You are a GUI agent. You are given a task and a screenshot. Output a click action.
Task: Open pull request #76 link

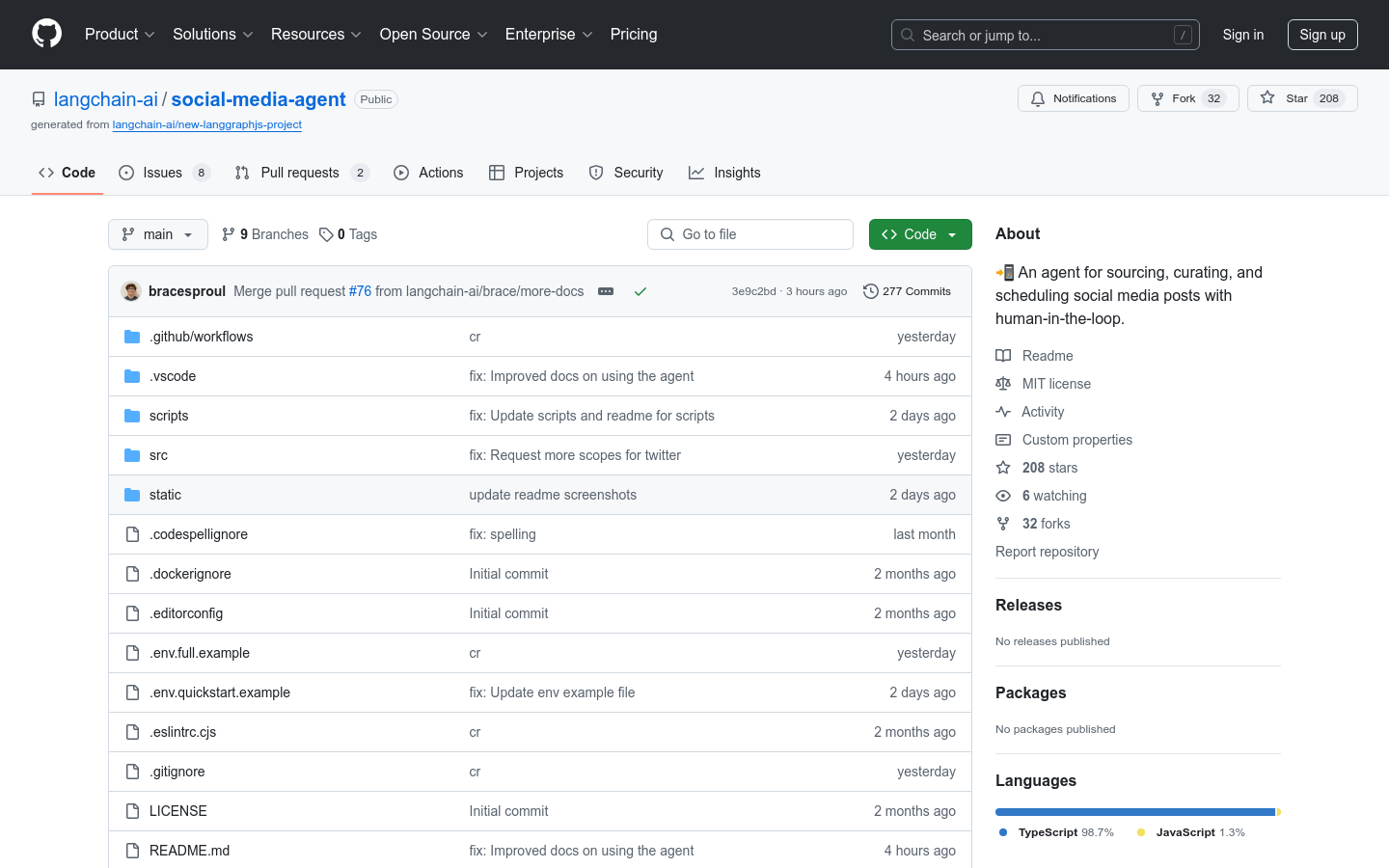pyautogui.click(x=360, y=291)
